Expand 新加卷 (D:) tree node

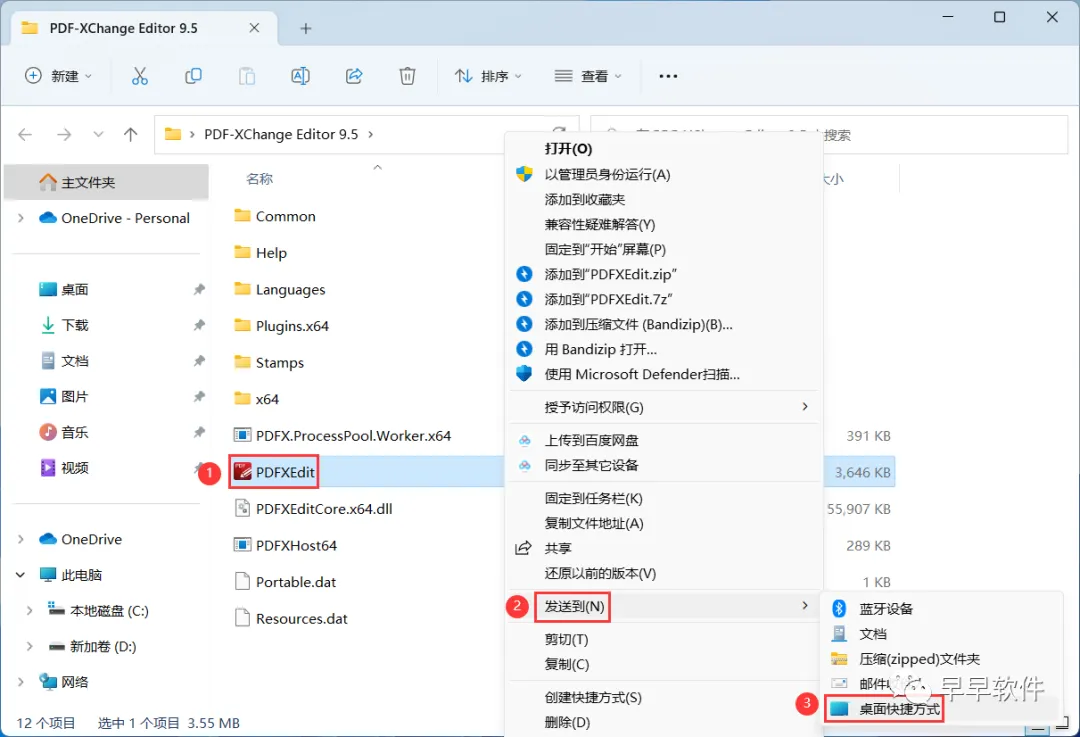coord(30,647)
